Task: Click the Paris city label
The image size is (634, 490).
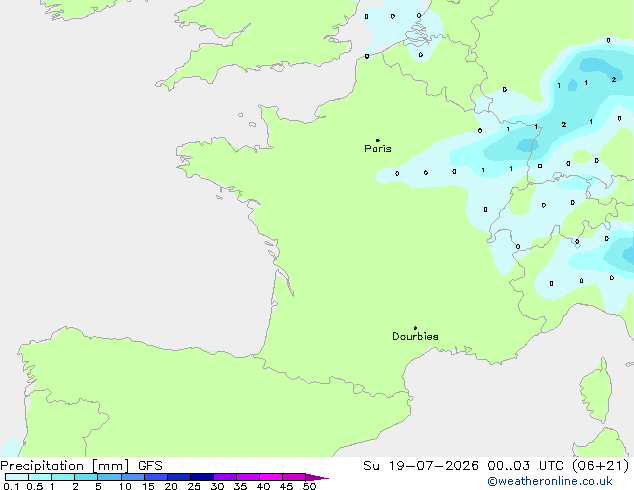Action: pyautogui.click(x=378, y=149)
